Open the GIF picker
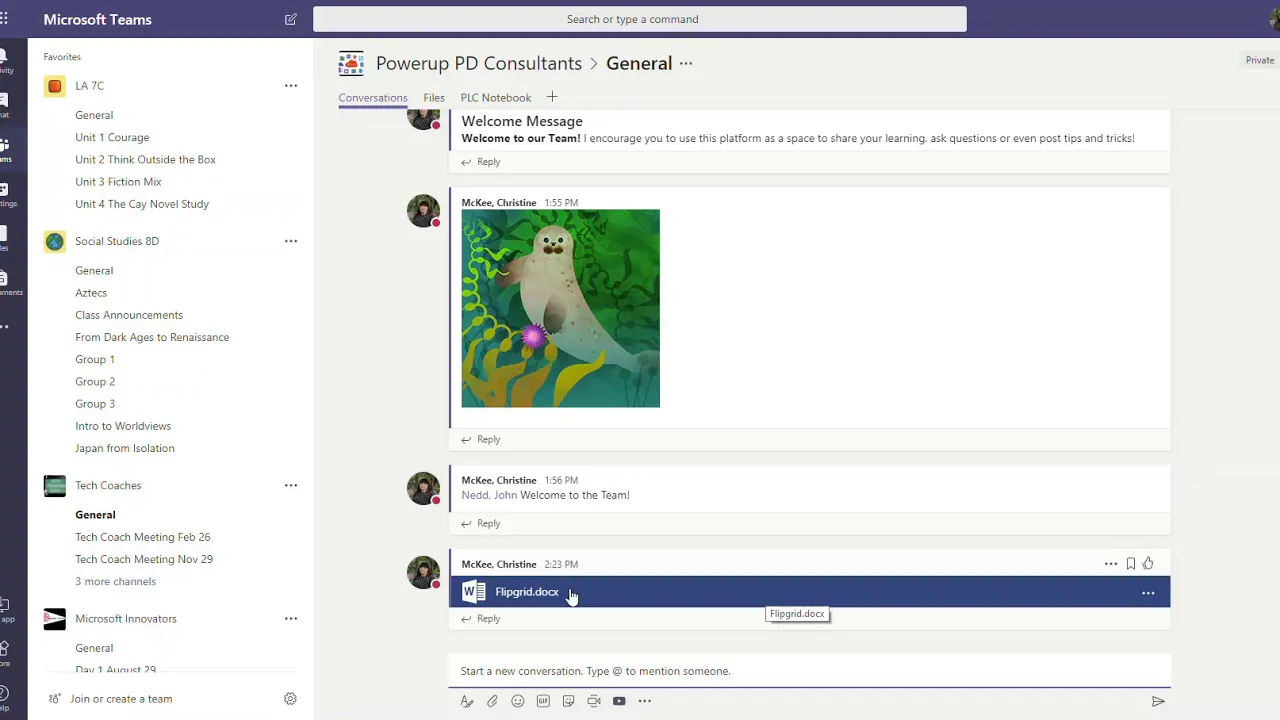 click(x=543, y=701)
